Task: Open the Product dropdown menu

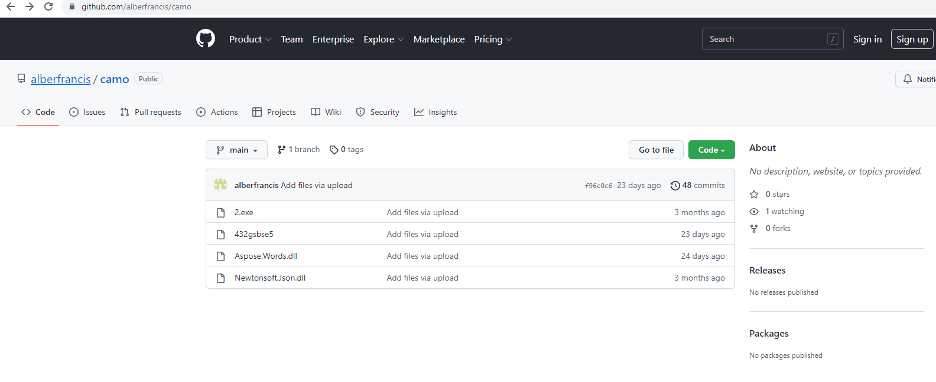Action: (x=250, y=39)
